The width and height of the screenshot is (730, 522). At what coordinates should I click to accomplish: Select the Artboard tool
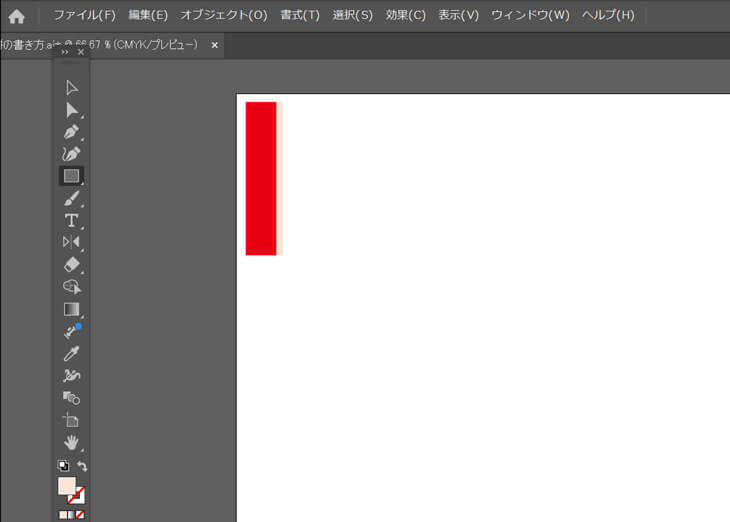[x=71, y=420]
